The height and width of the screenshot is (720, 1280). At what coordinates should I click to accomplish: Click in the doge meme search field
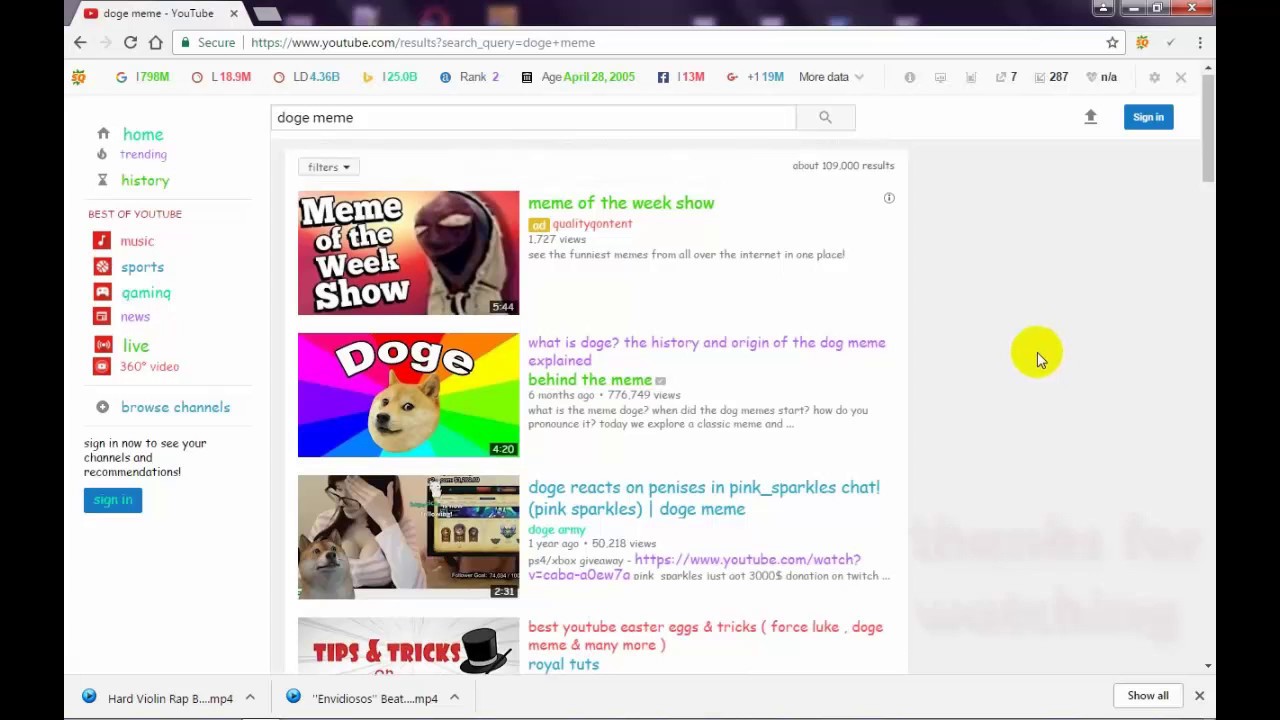pos(535,117)
